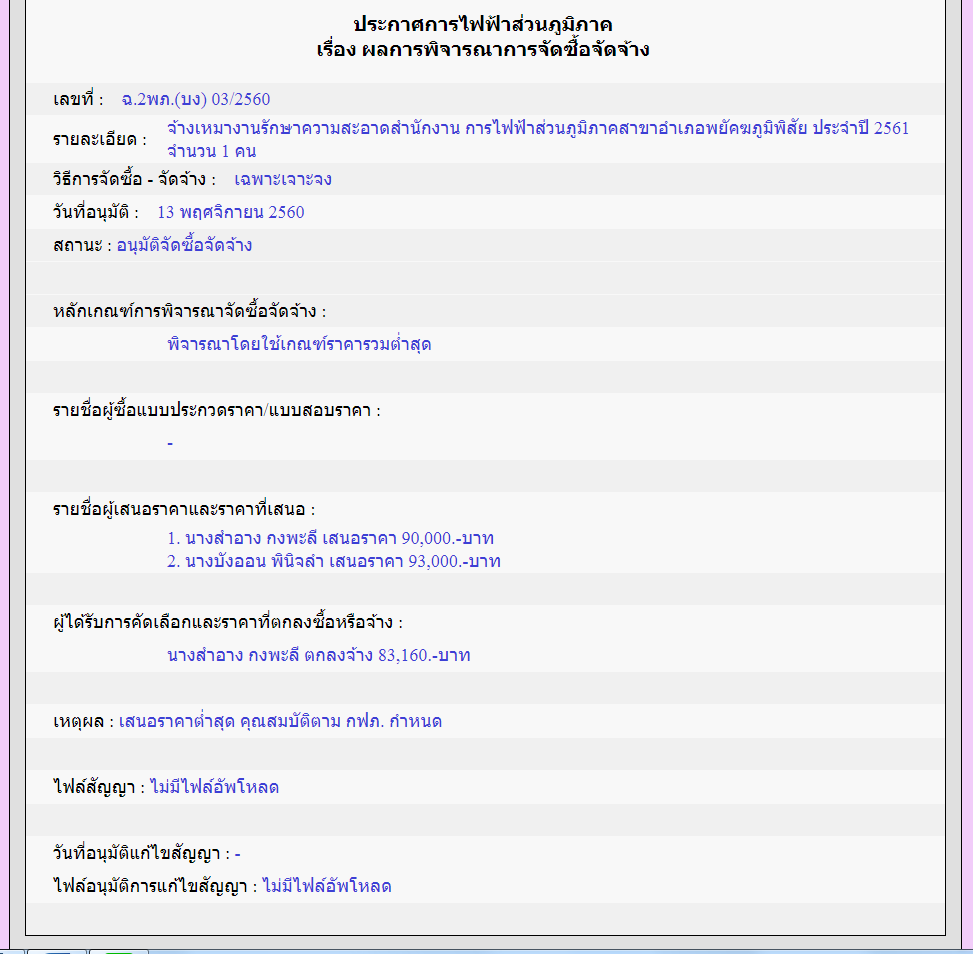Select the document number "ฉ.2พภ.(บง) 03/2560"
The height and width of the screenshot is (954, 973).
pos(195,99)
